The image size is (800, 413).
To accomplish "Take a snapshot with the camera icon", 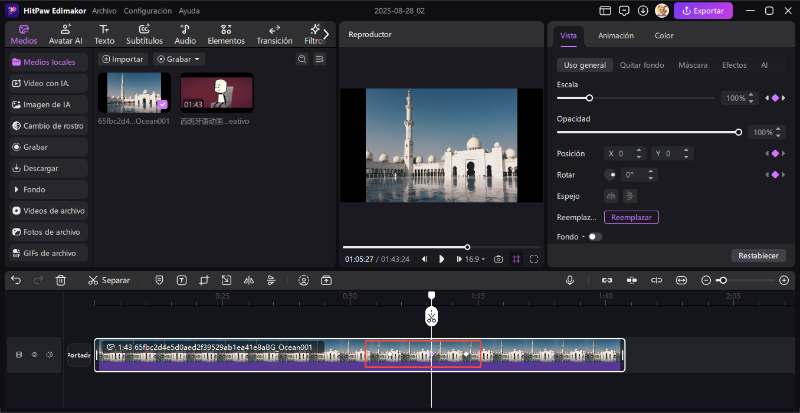I will pyautogui.click(x=498, y=259).
